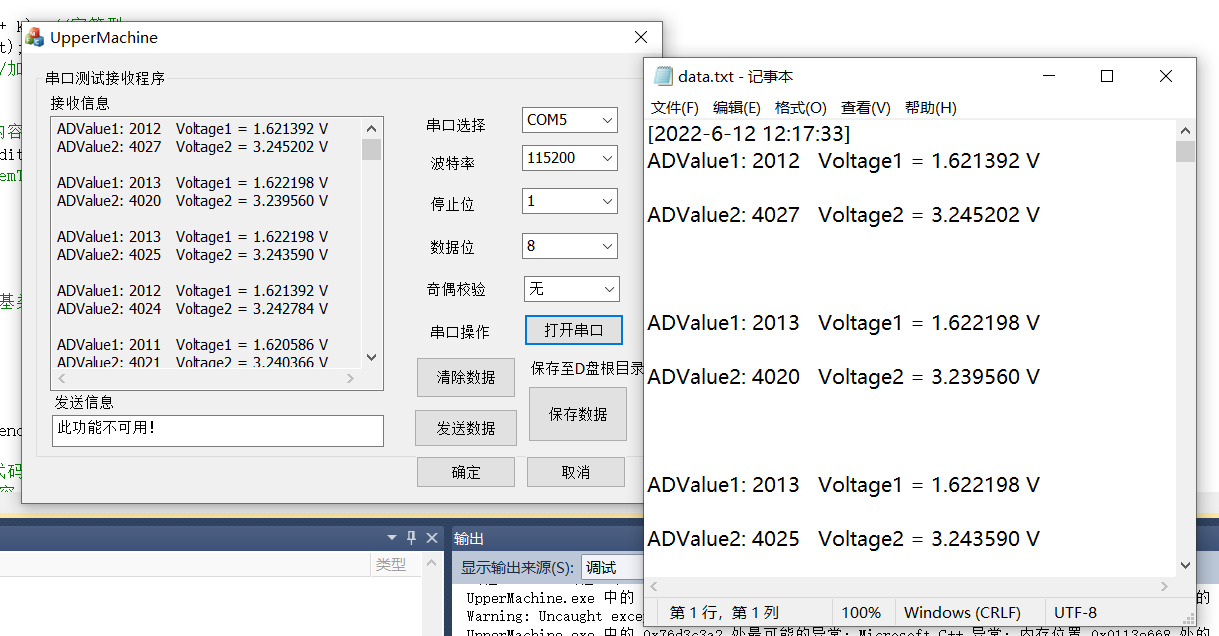
Task: Open the 查看(V) menu in Notepad
Action: 865,108
